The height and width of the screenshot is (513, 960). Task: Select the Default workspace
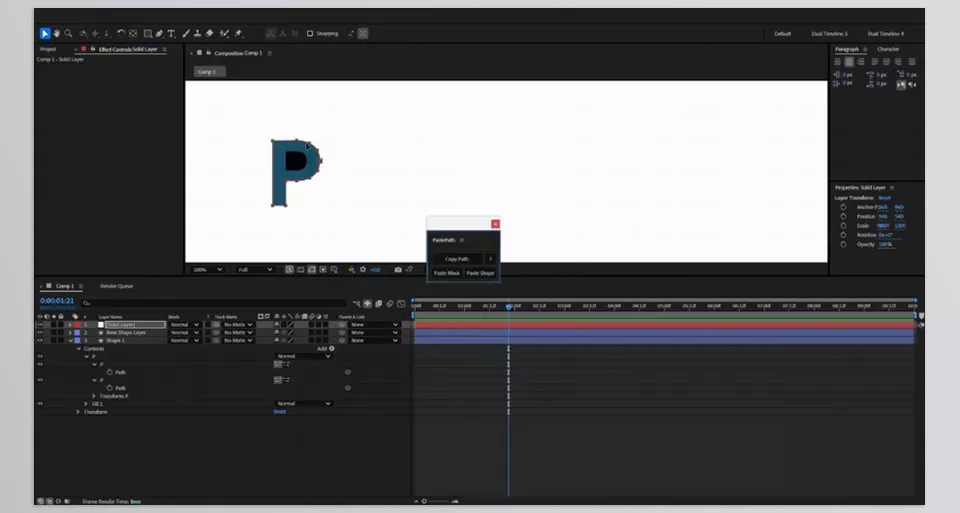click(782, 34)
